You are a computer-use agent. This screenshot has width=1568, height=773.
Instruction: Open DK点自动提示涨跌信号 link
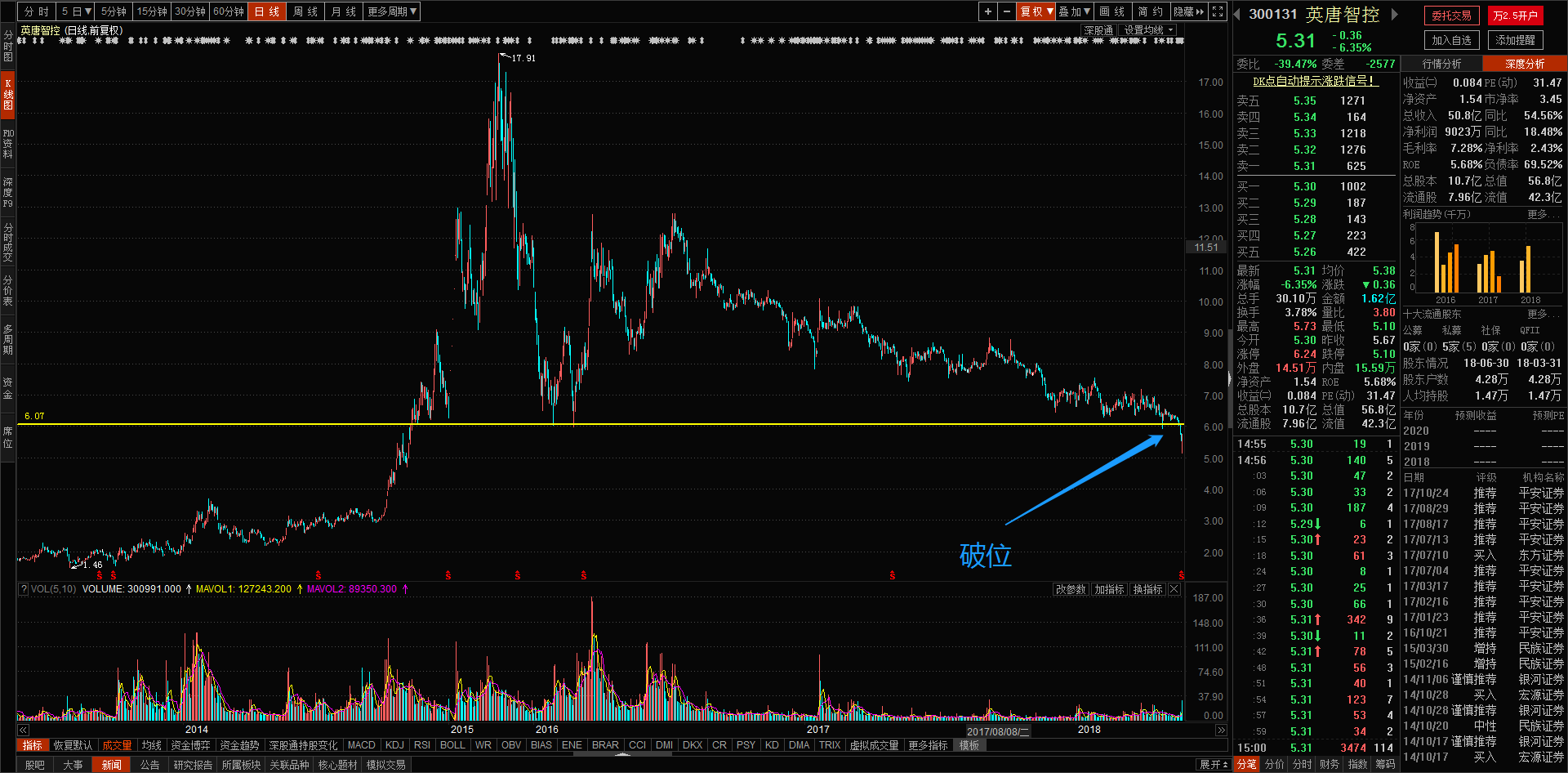pos(1315,81)
